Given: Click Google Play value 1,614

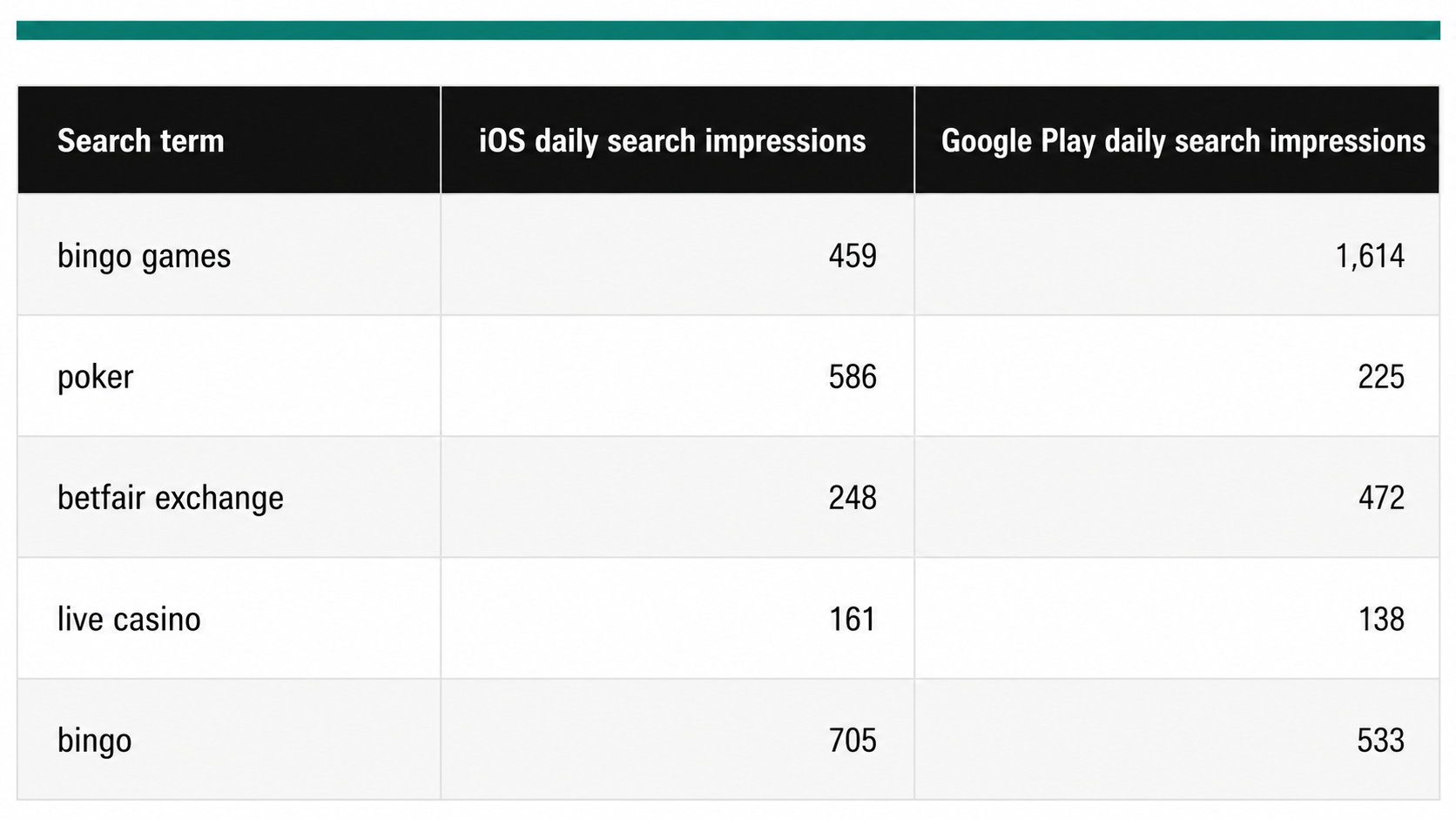Looking at the screenshot, I should [x=1370, y=256].
